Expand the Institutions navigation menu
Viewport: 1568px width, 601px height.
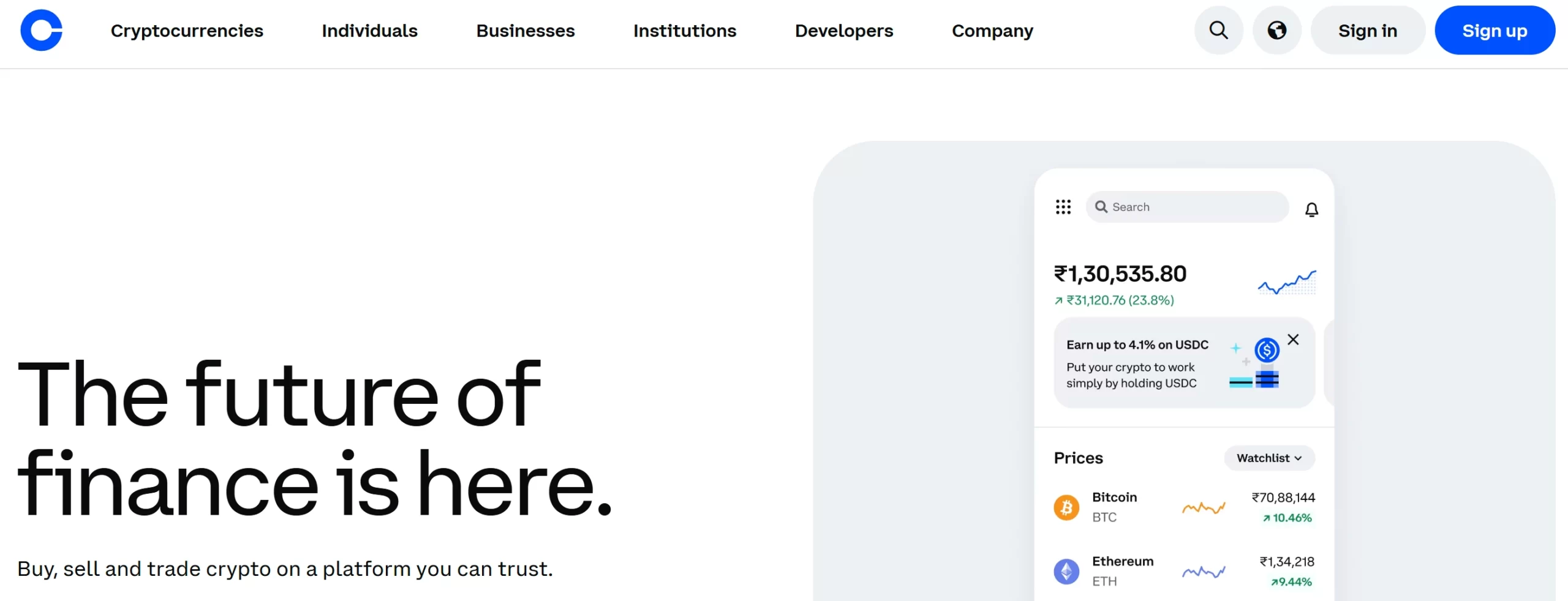coord(685,31)
